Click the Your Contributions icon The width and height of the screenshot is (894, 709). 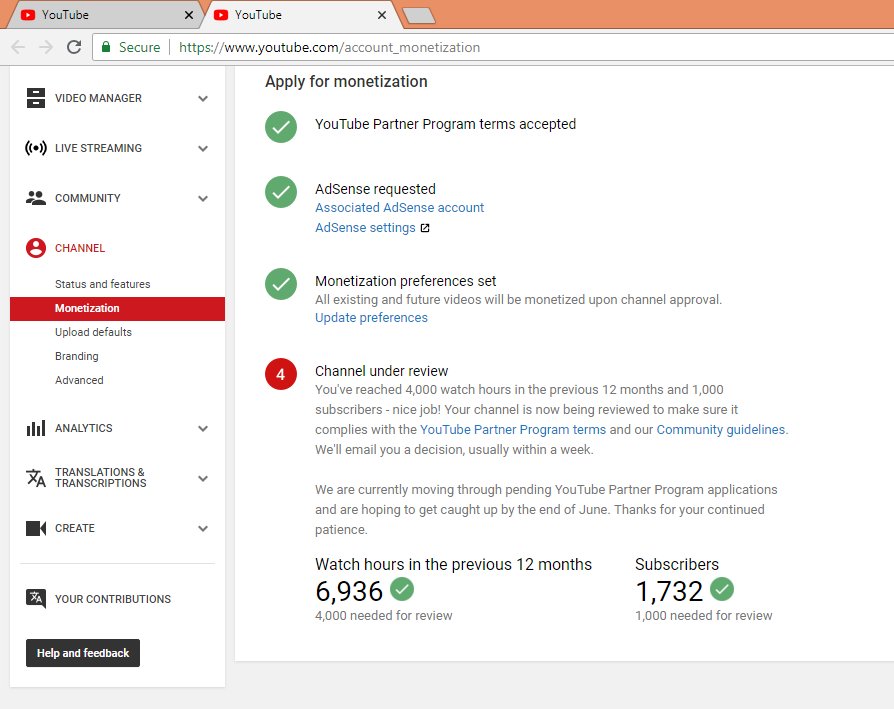(x=35, y=598)
